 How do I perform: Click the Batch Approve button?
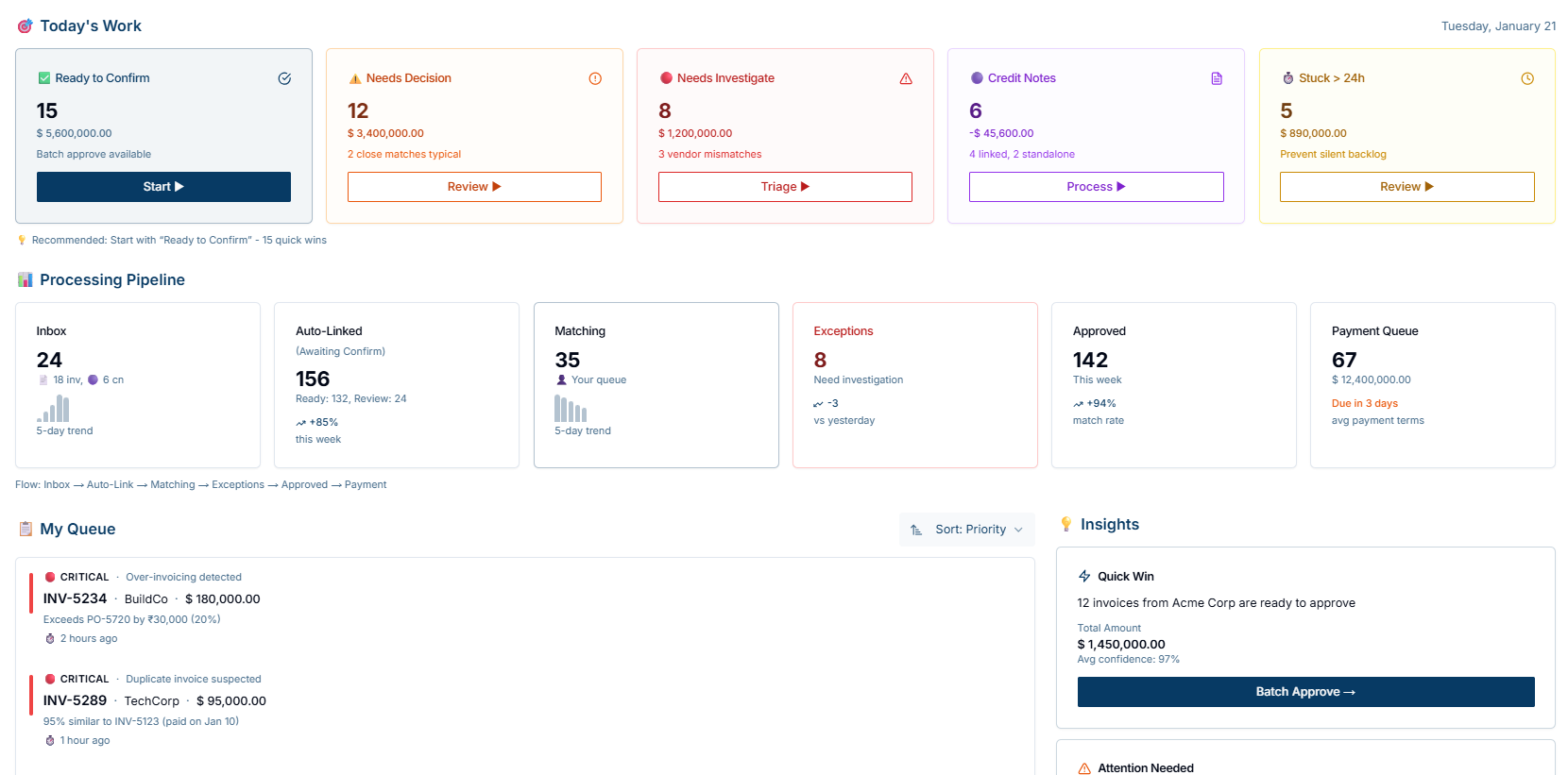click(x=1305, y=692)
